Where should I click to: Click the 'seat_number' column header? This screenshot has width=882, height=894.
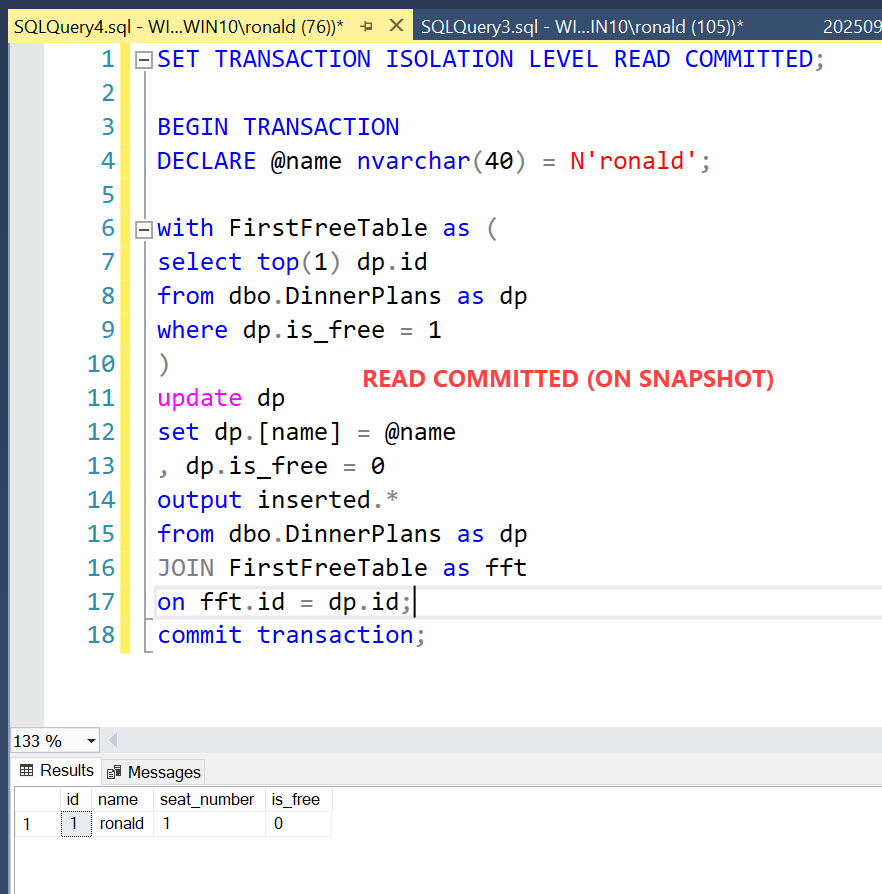coord(207,799)
